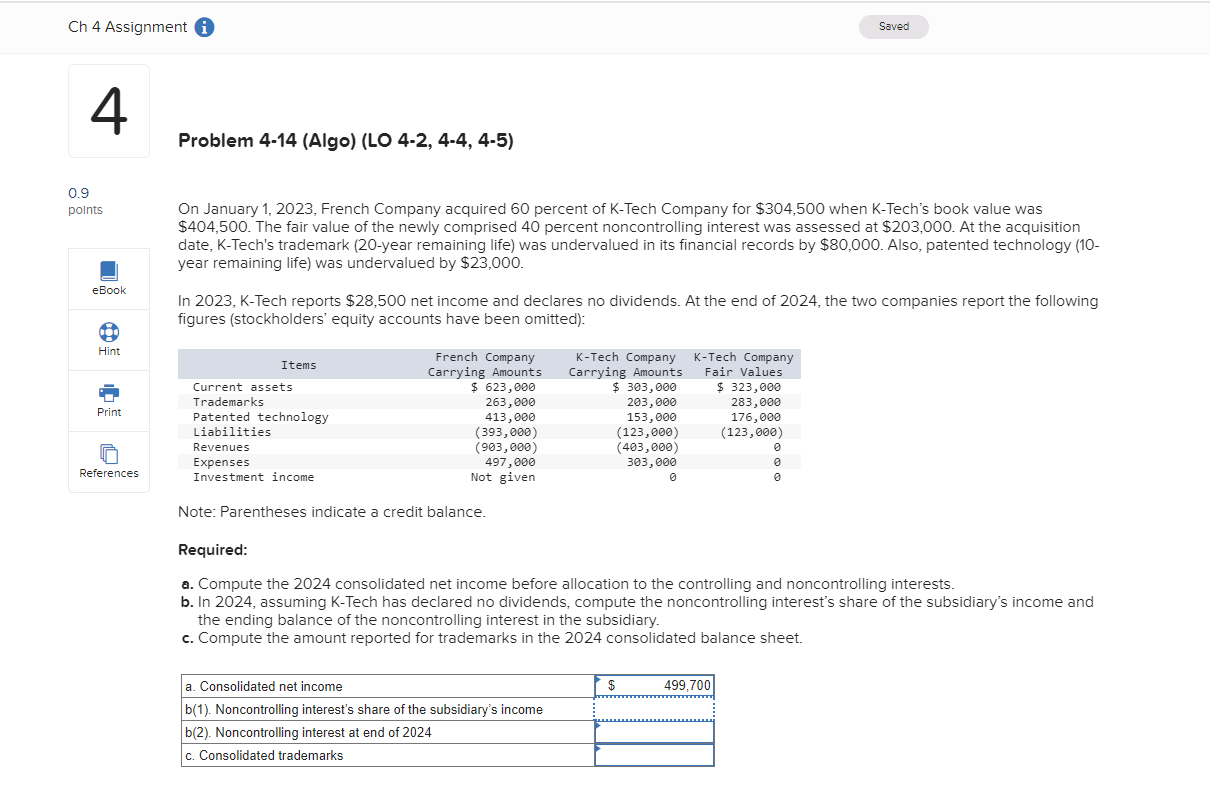Click K-Tech expenses value 303,000
Screen dimensions: 1210x802
651,462
